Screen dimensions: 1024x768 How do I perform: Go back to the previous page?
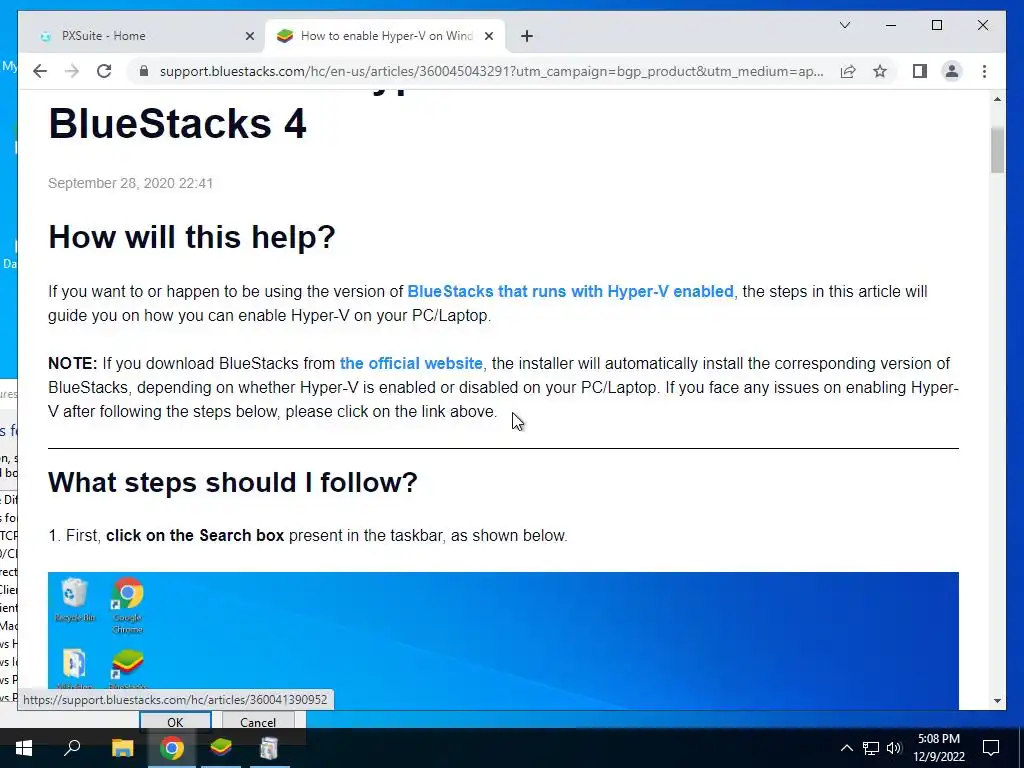[x=40, y=71]
